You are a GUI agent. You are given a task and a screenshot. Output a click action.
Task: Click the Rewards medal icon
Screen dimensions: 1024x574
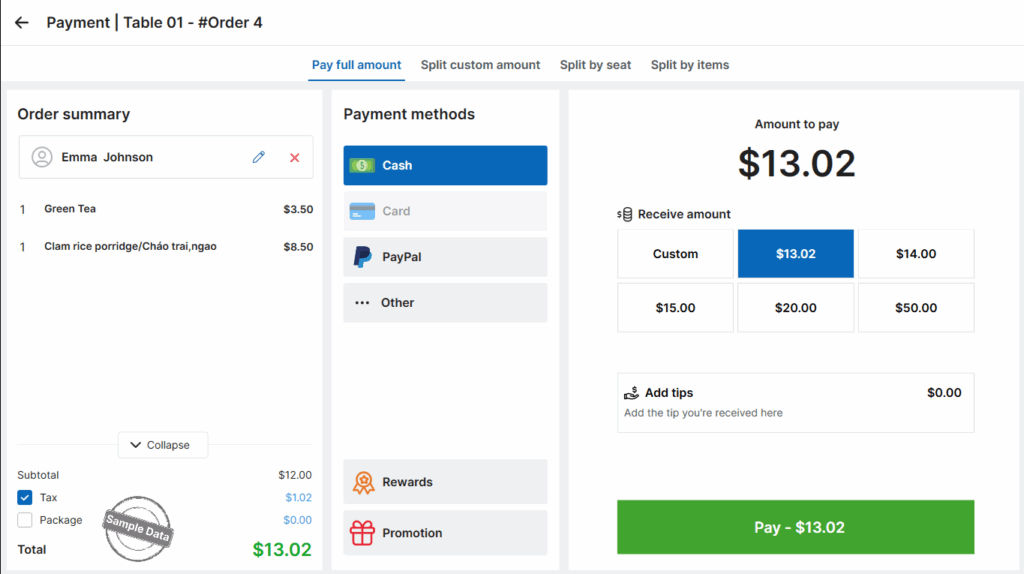pyautogui.click(x=363, y=482)
